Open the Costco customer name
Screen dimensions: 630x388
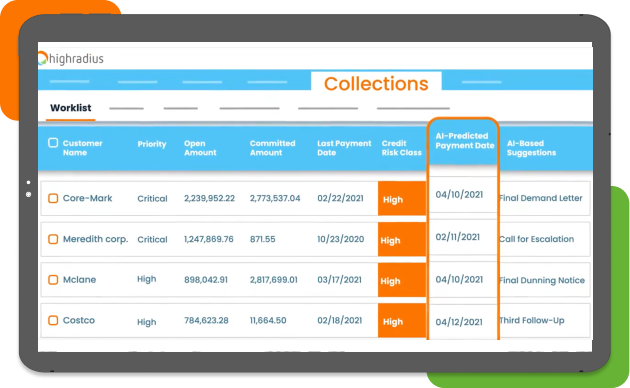pyautogui.click(x=79, y=321)
